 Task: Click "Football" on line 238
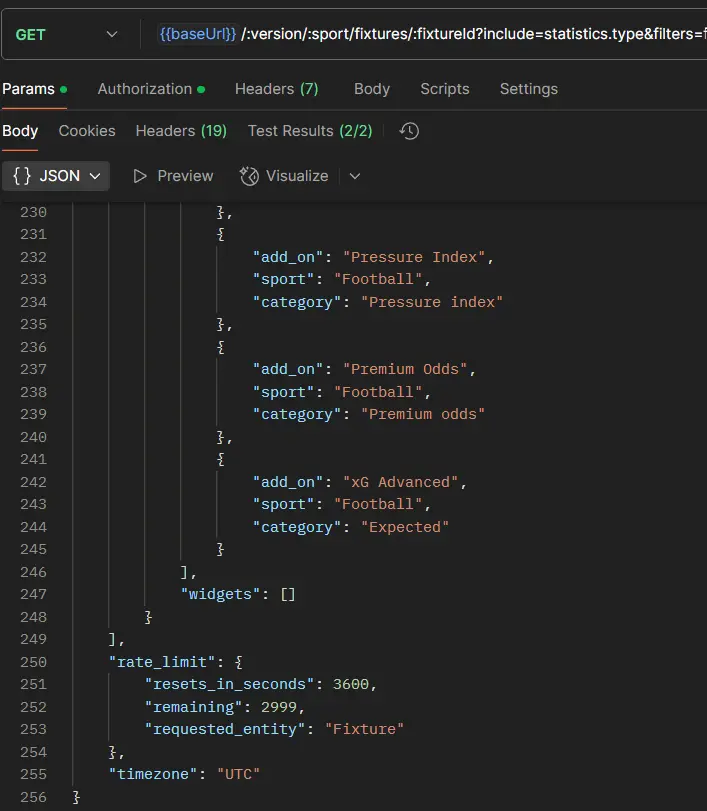(x=378, y=392)
